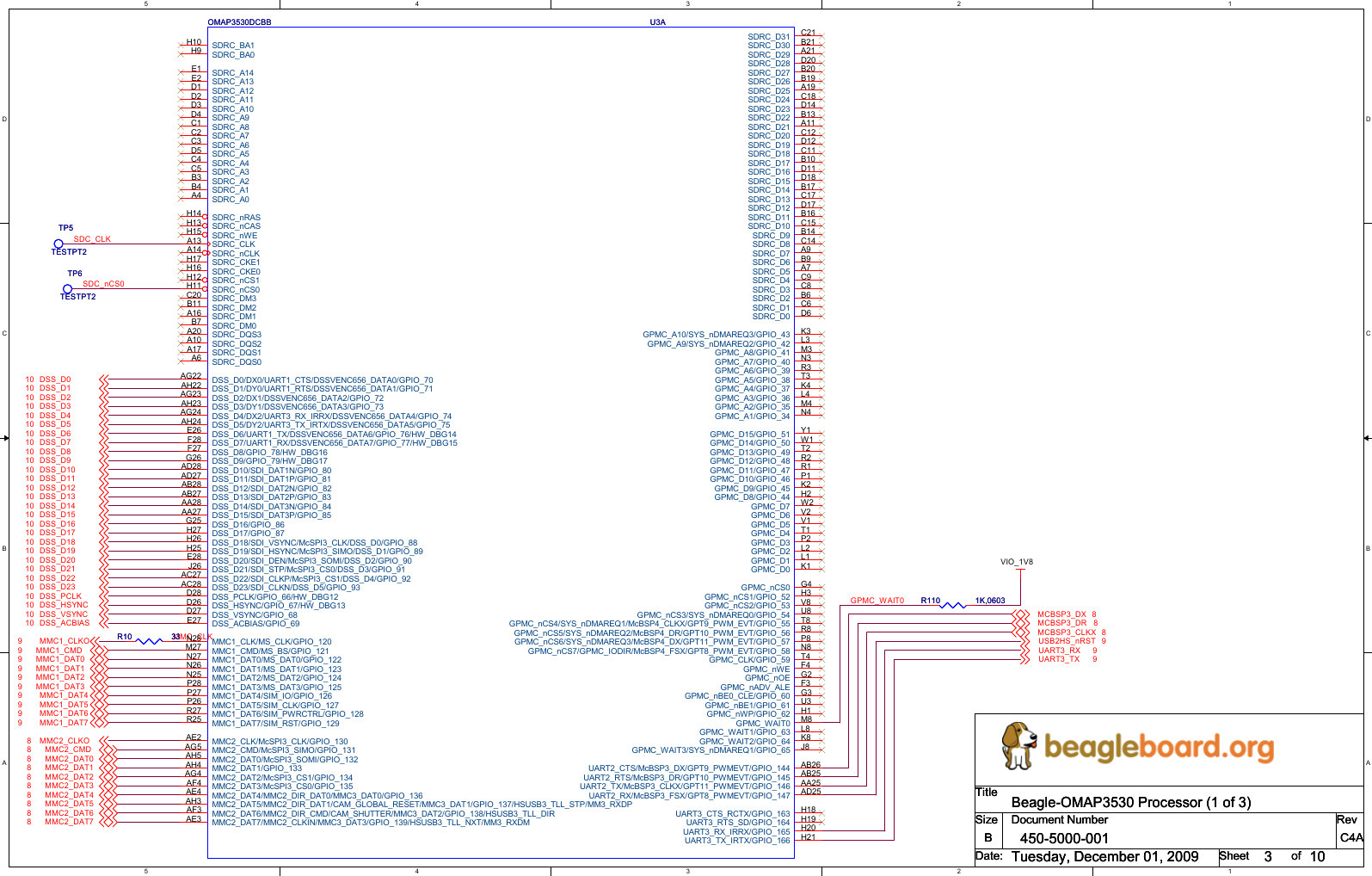
Task: Click the off-page connector beside net UART3_TX
Action: pyautogui.click(x=1024, y=659)
